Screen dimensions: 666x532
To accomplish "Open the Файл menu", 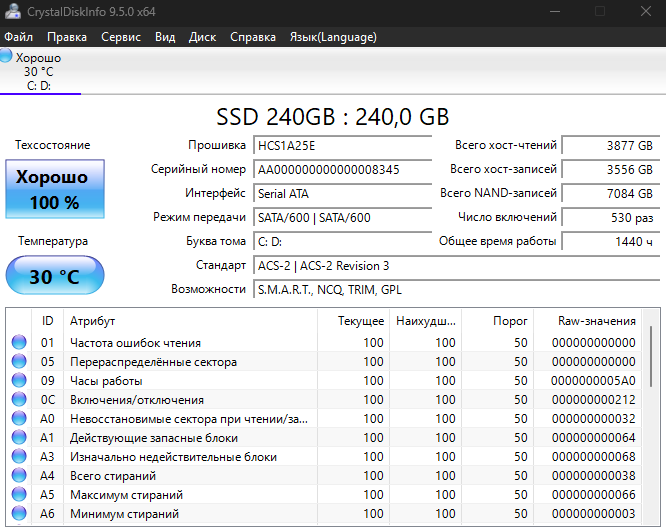I will [x=18, y=37].
